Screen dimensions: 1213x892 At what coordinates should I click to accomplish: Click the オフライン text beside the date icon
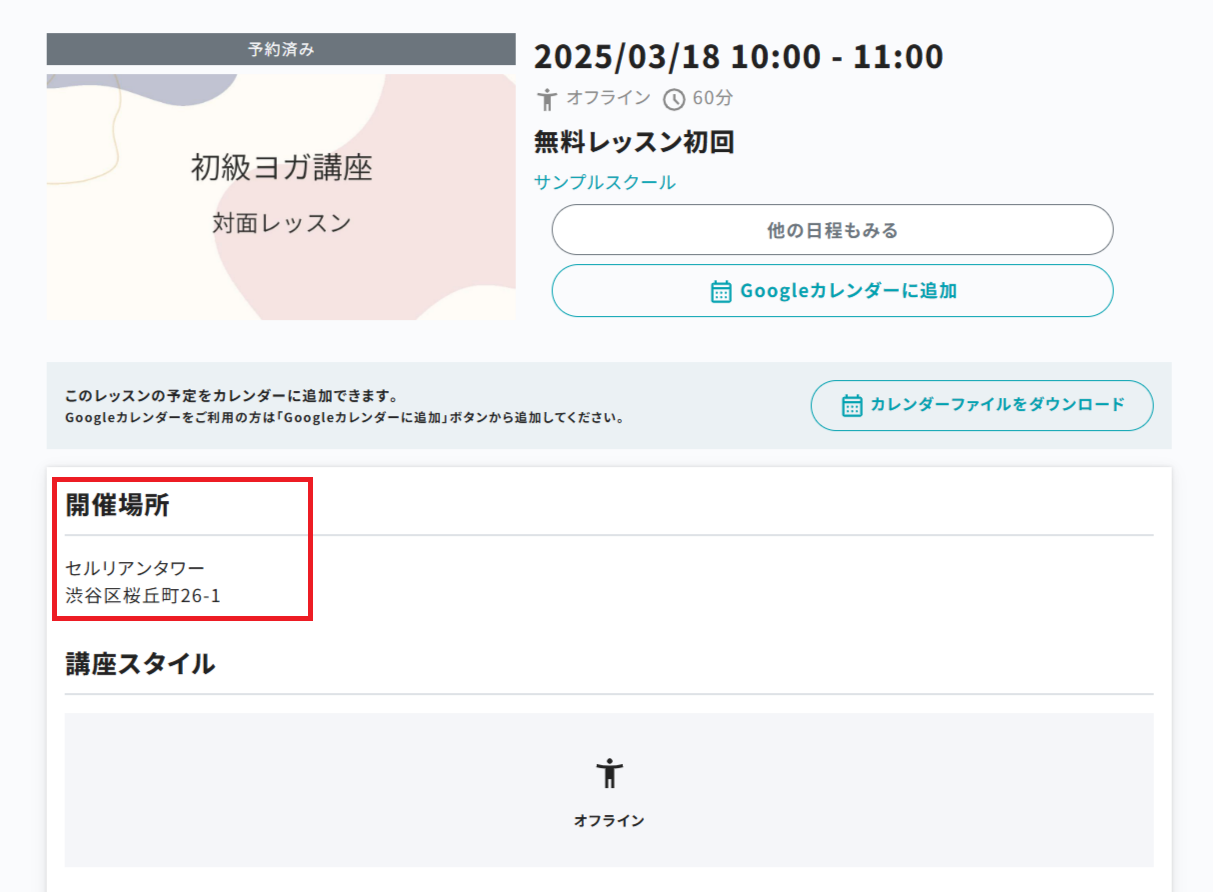(608, 99)
